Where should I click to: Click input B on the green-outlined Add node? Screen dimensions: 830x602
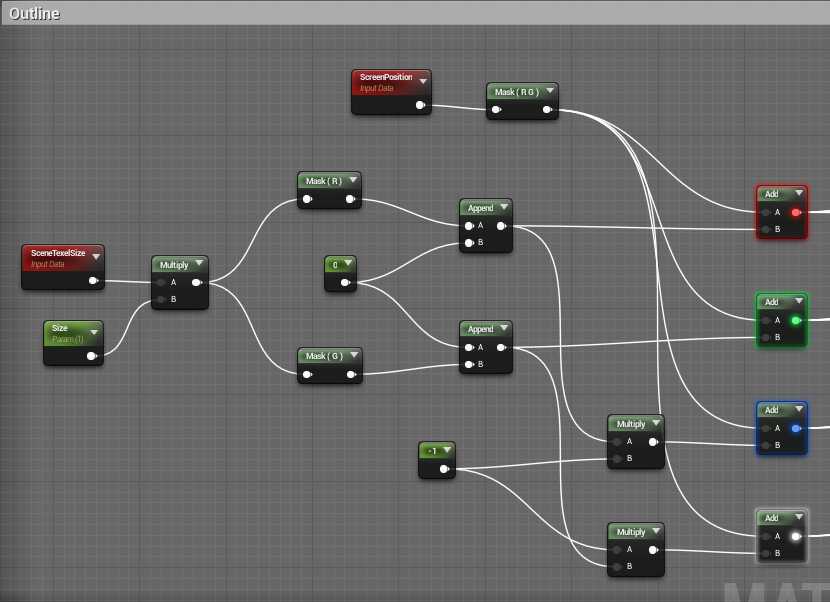click(x=765, y=338)
